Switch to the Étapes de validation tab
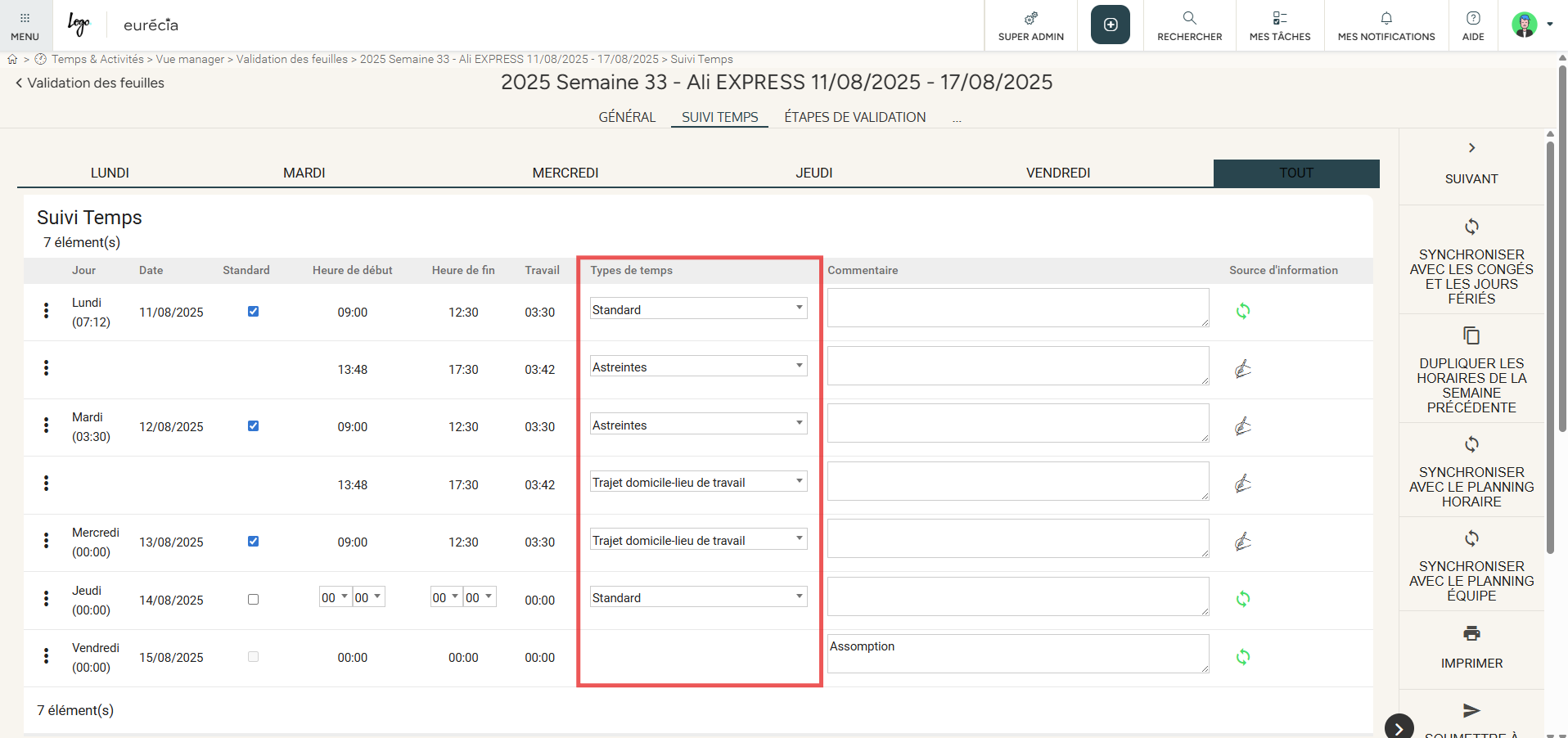The height and width of the screenshot is (738, 1568). (x=854, y=117)
